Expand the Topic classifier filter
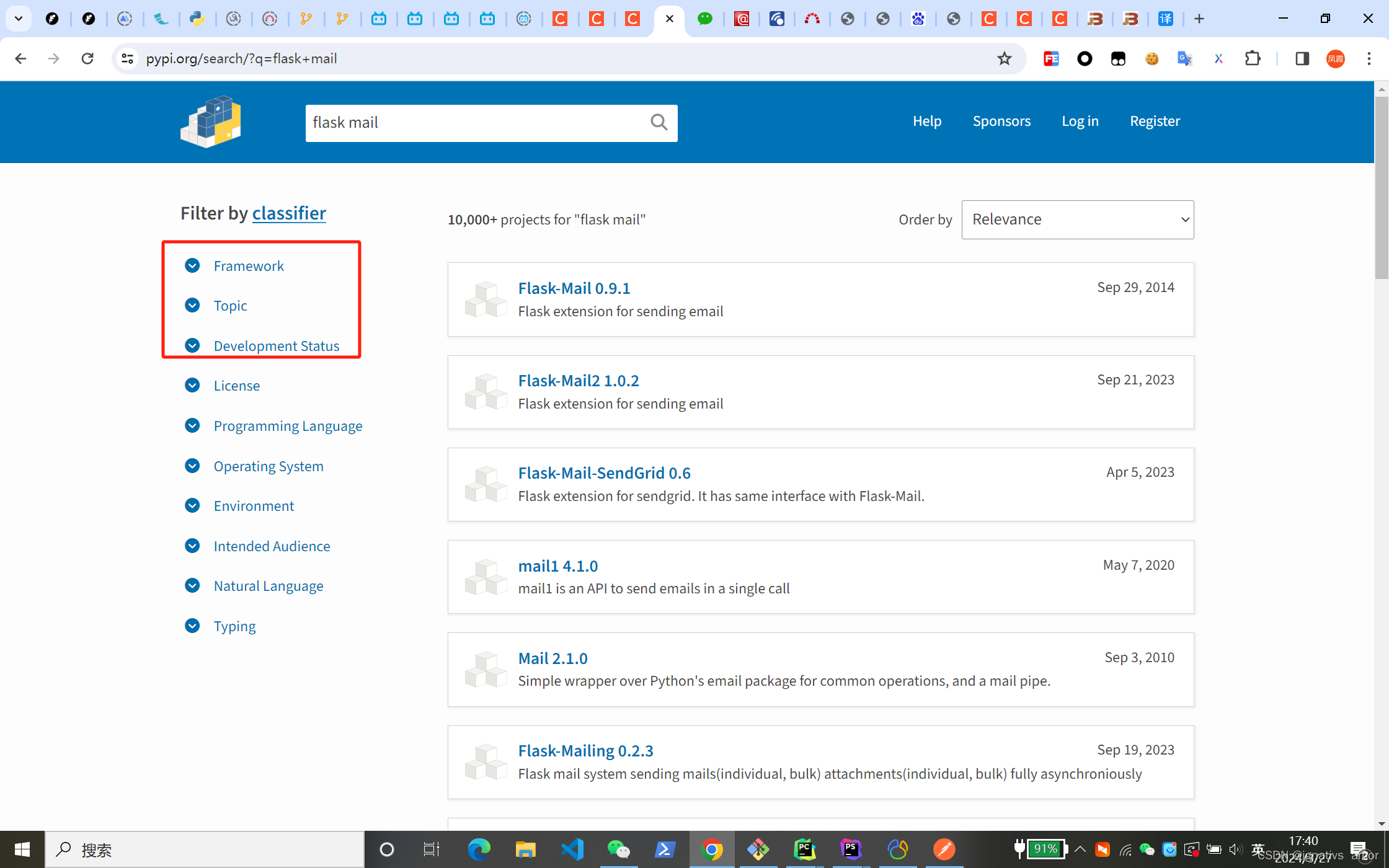1389x868 pixels. click(230, 305)
